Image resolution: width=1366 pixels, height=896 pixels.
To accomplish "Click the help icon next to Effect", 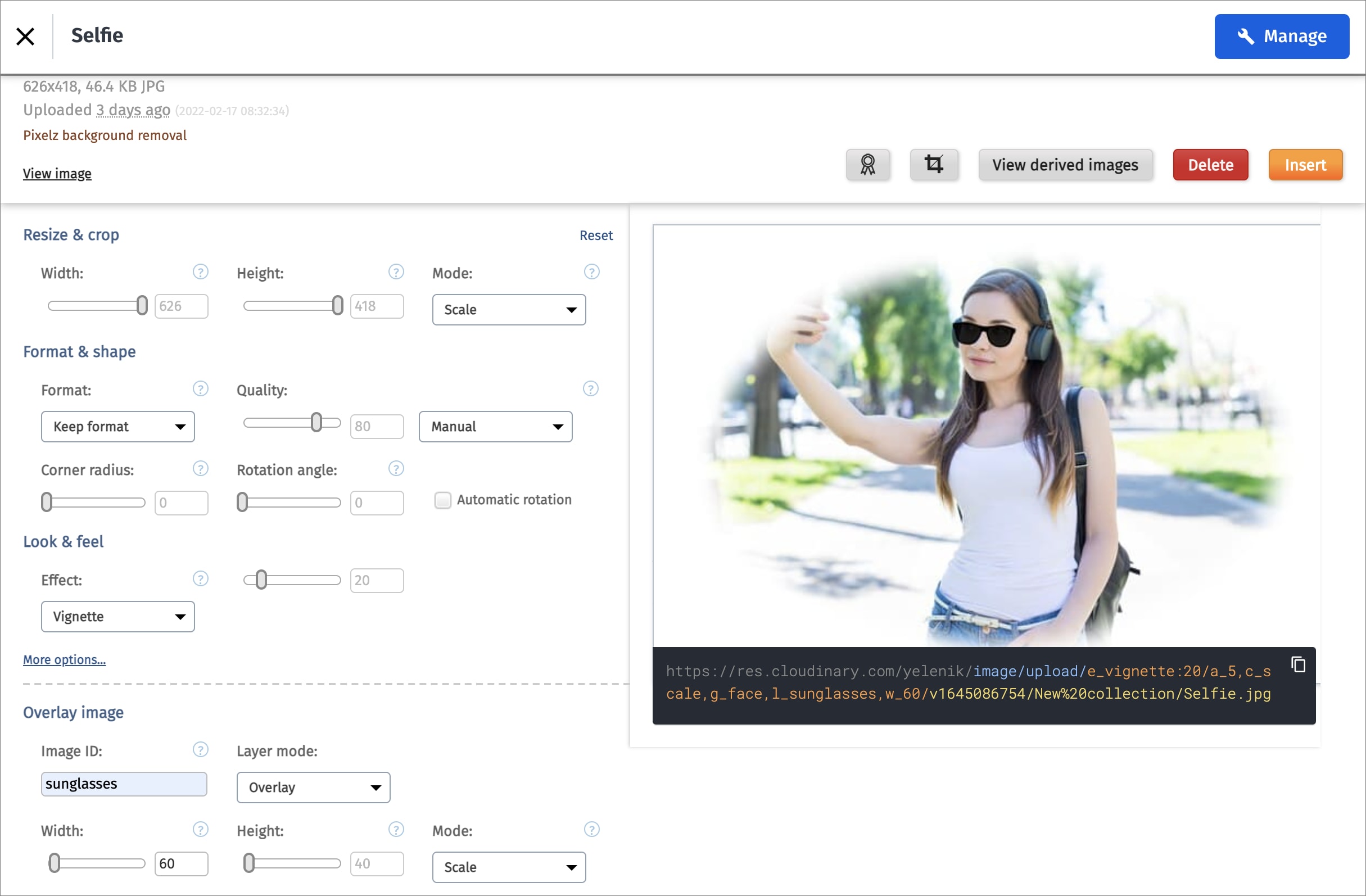I will 200,578.
